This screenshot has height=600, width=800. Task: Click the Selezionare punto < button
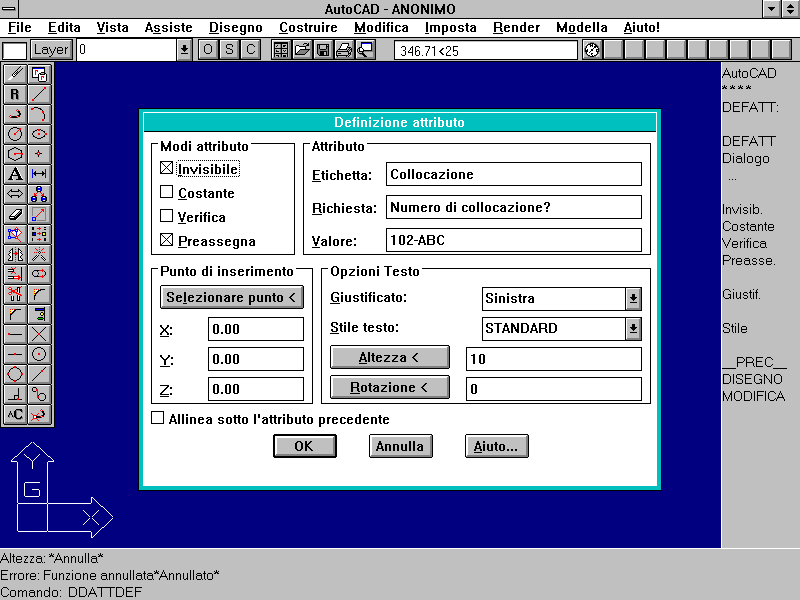click(x=232, y=297)
